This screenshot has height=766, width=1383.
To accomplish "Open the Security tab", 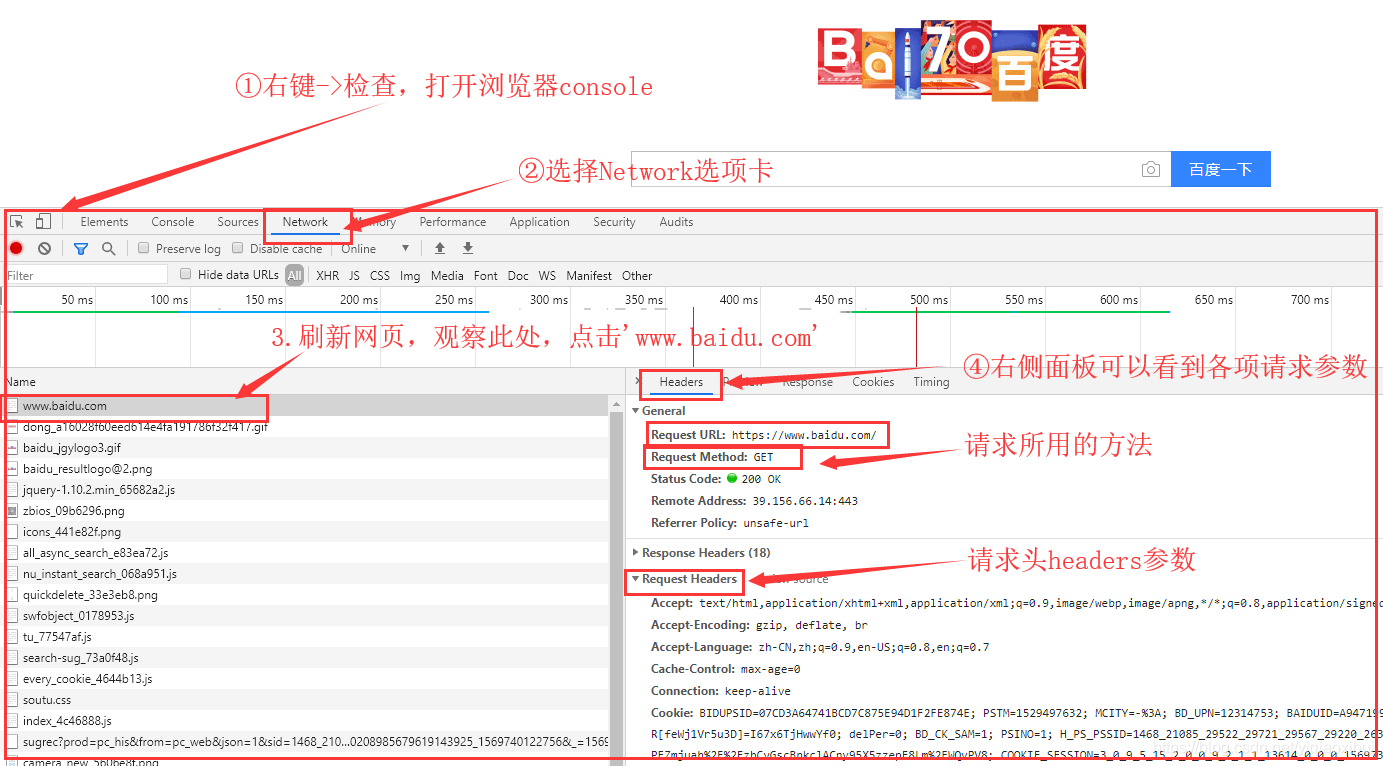I will coord(614,222).
